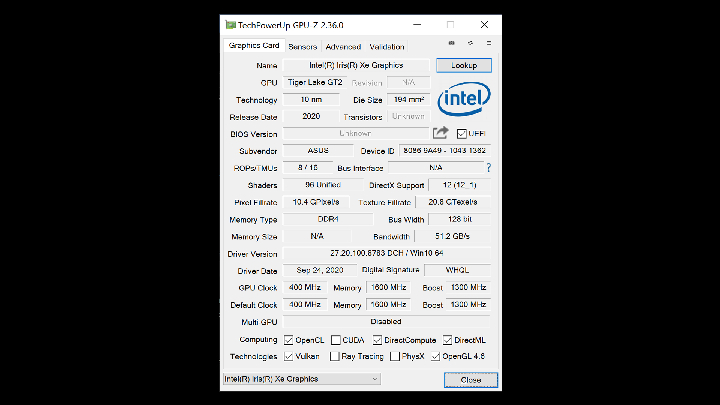This screenshot has height=405, width=720.
Task: Click the GPU Clock 400 MHz field
Action: 305,287
